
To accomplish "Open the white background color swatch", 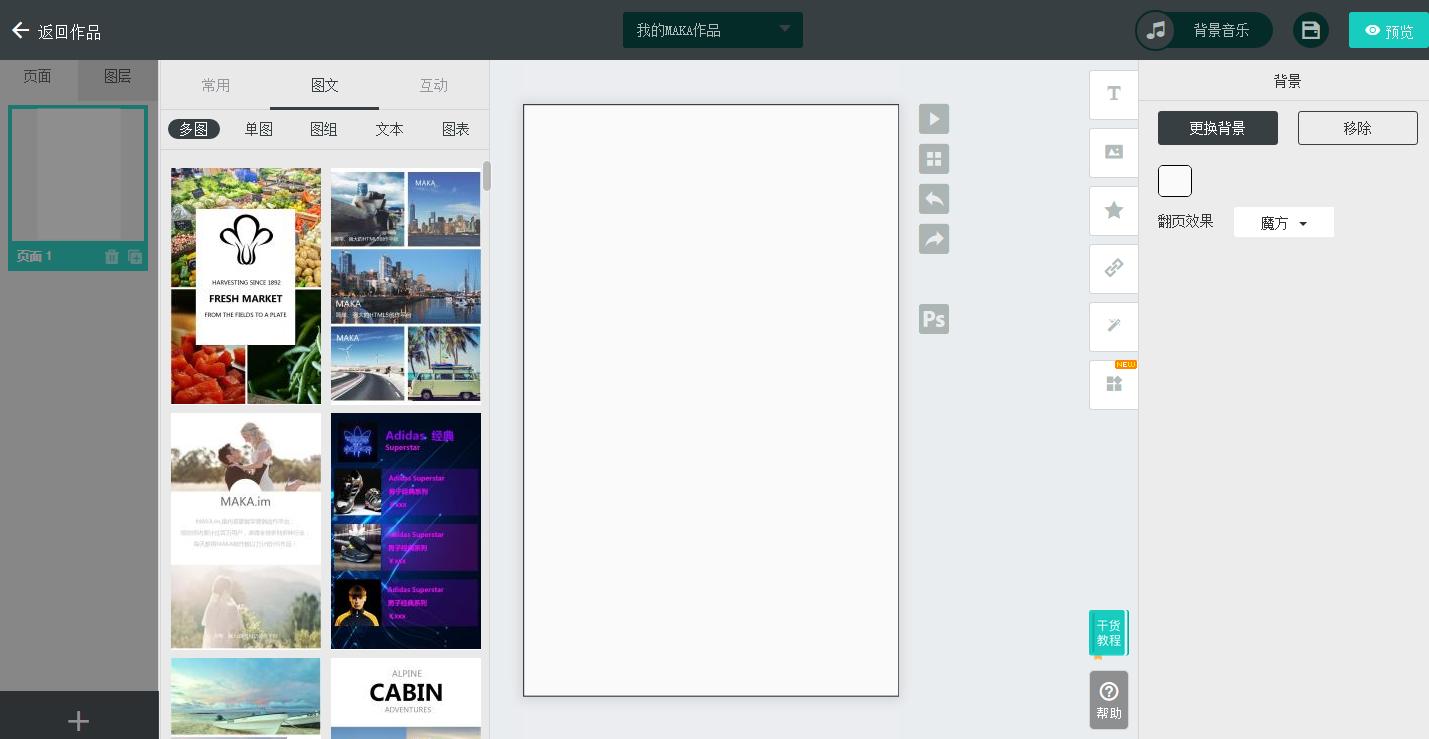I will (x=1175, y=181).
